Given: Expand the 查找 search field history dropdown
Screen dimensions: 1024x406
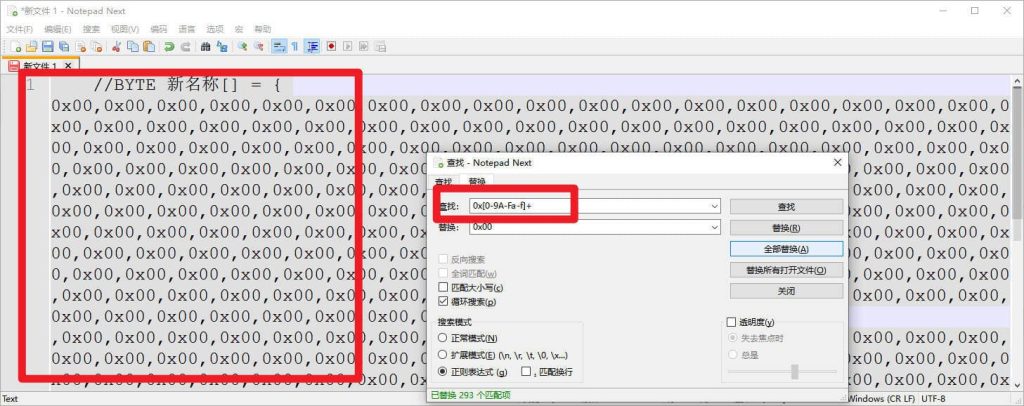Looking at the screenshot, I should pyautogui.click(x=714, y=206).
